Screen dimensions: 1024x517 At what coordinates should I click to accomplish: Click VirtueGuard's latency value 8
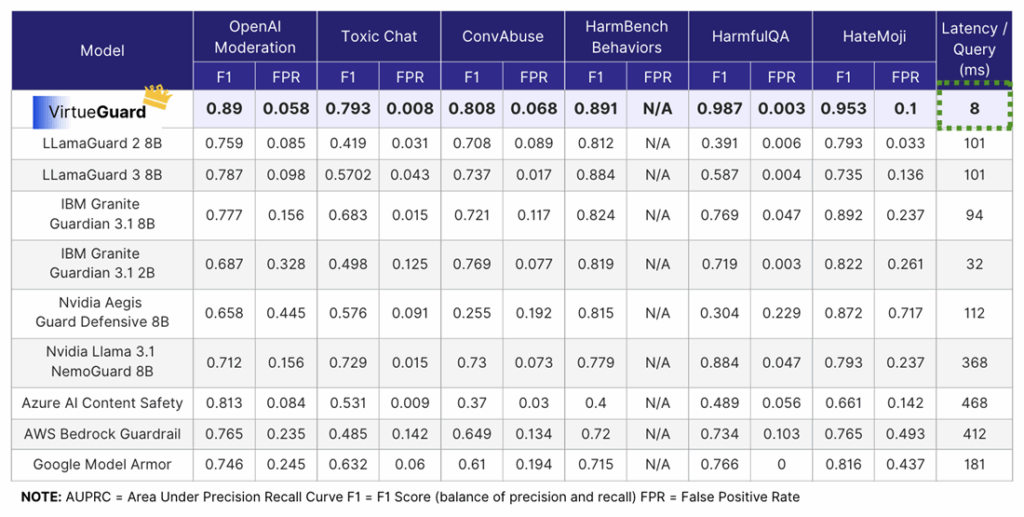[974, 109]
